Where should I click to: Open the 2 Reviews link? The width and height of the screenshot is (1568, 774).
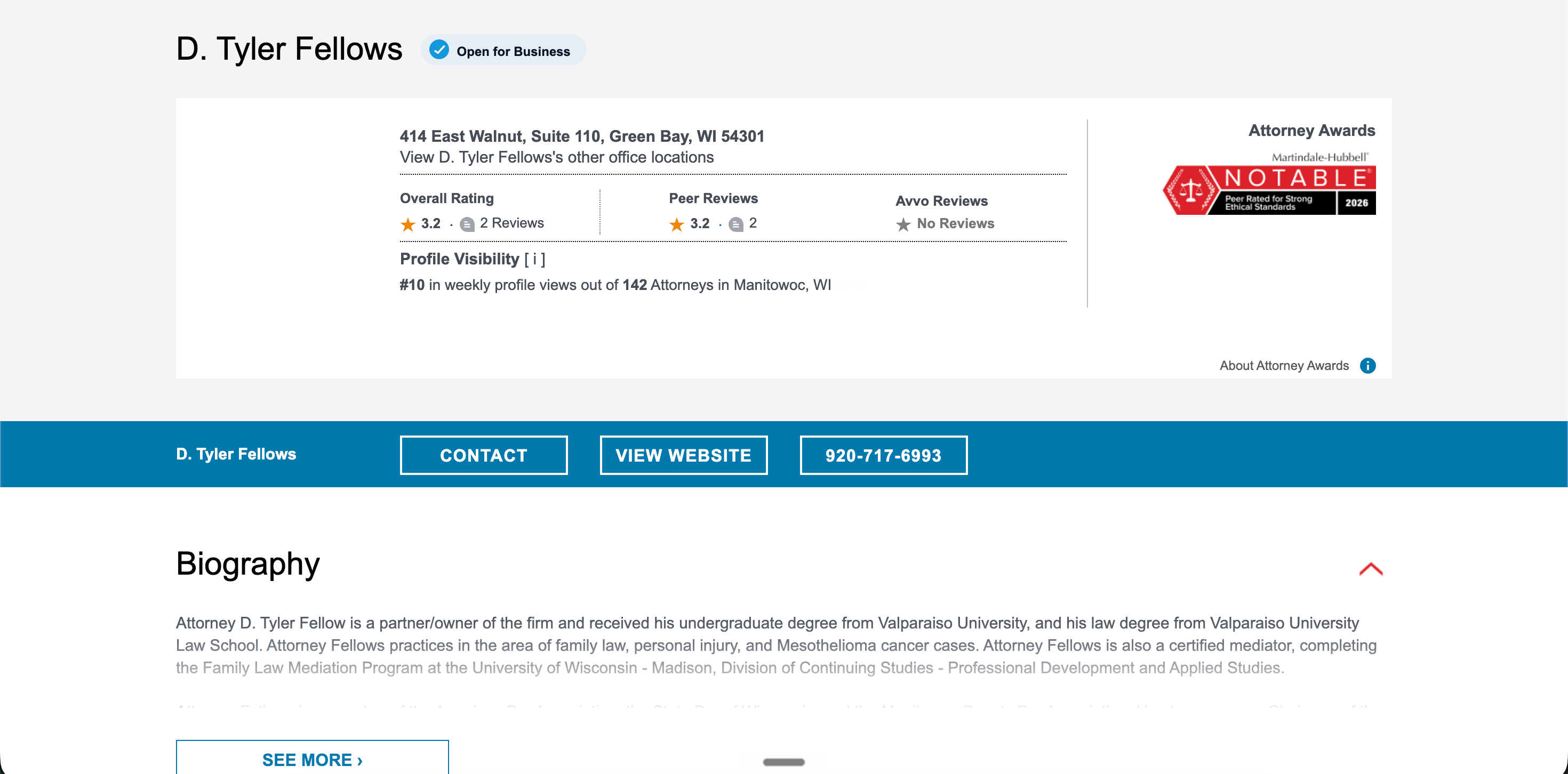[x=512, y=223]
